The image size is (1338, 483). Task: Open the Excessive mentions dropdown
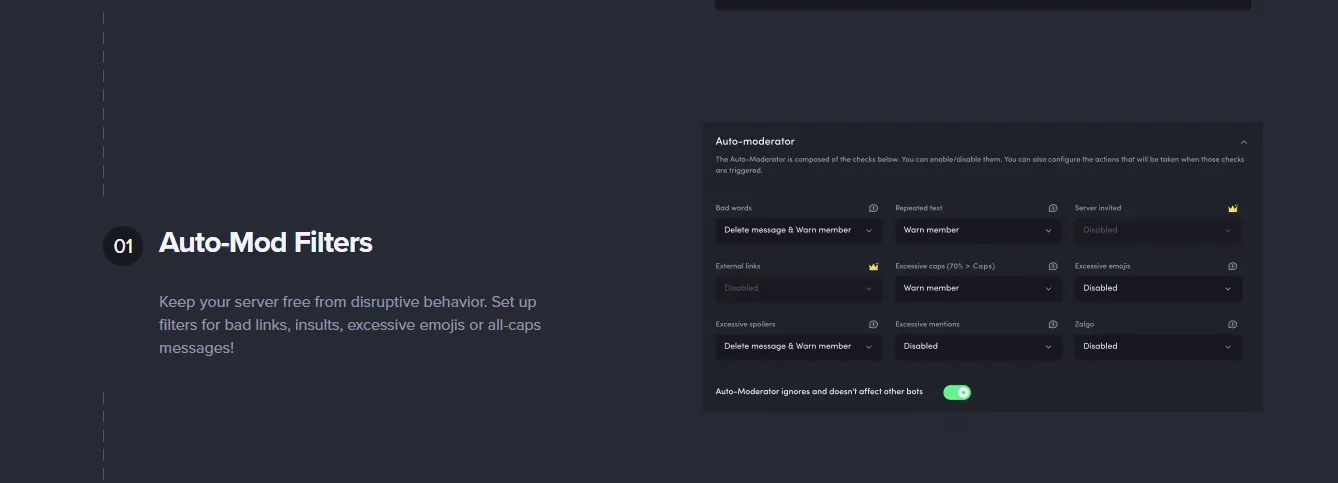978,346
